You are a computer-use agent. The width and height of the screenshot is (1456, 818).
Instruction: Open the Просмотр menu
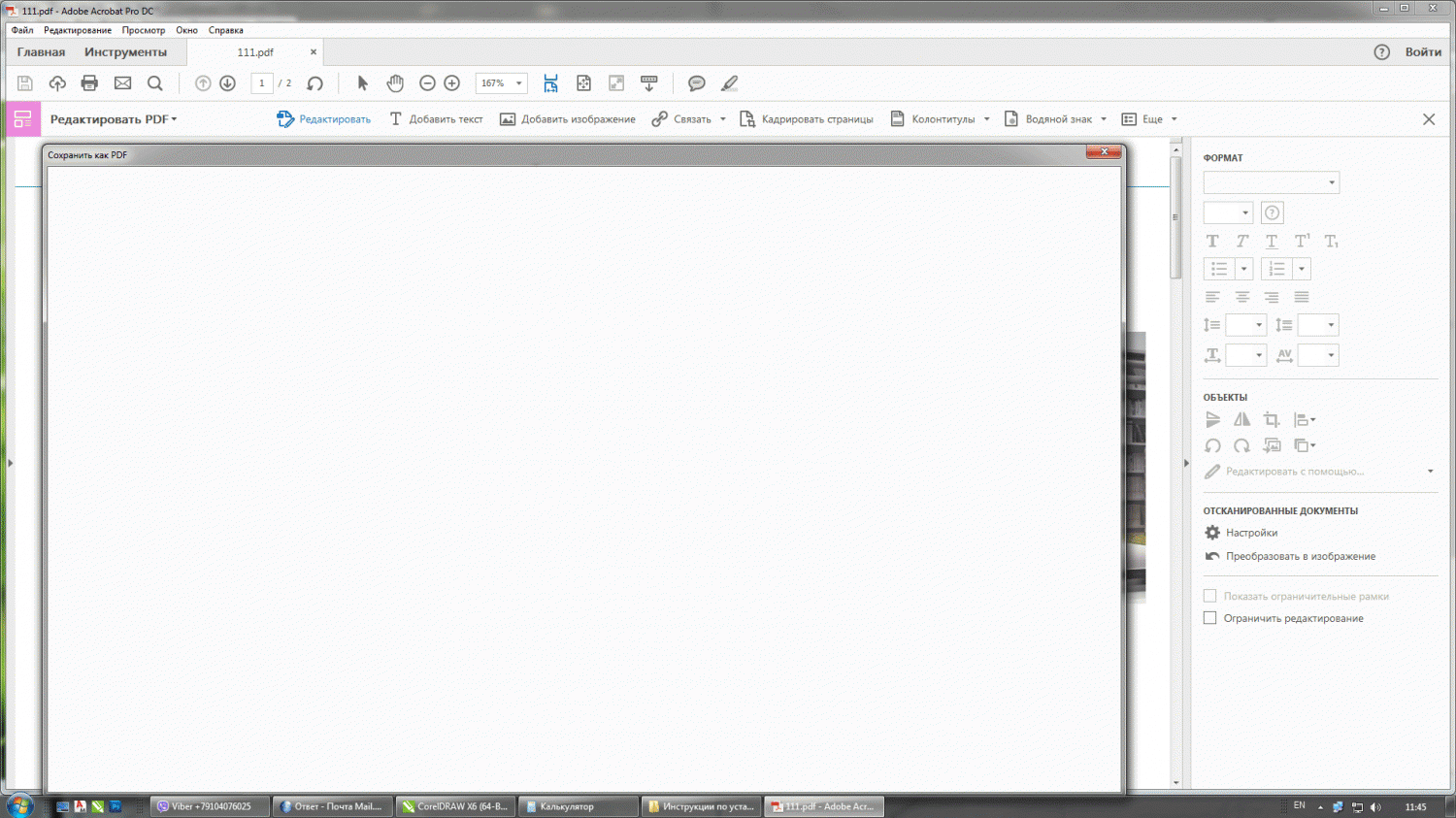pyautogui.click(x=144, y=30)
